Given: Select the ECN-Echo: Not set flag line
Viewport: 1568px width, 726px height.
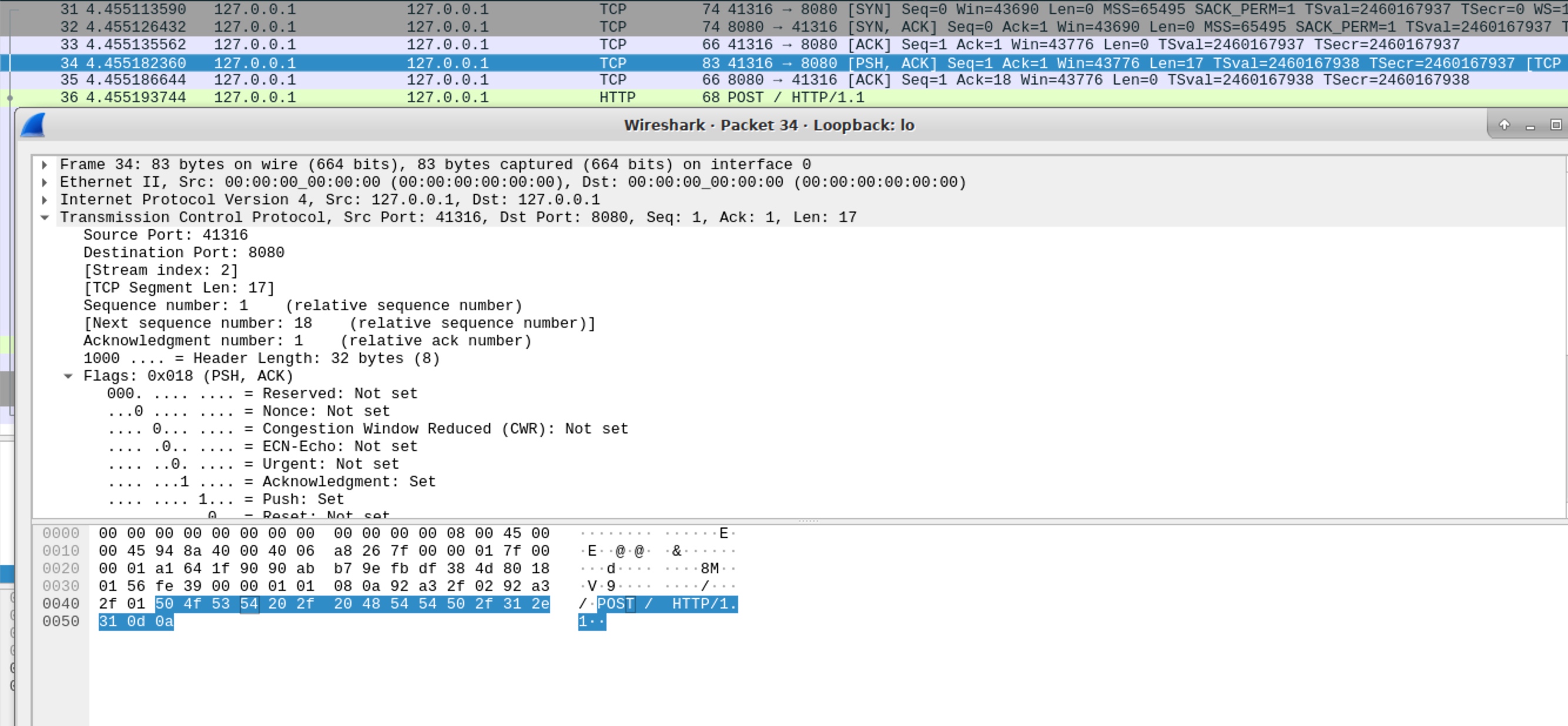Looking at the screenshot, I should [x=262, y=447].
